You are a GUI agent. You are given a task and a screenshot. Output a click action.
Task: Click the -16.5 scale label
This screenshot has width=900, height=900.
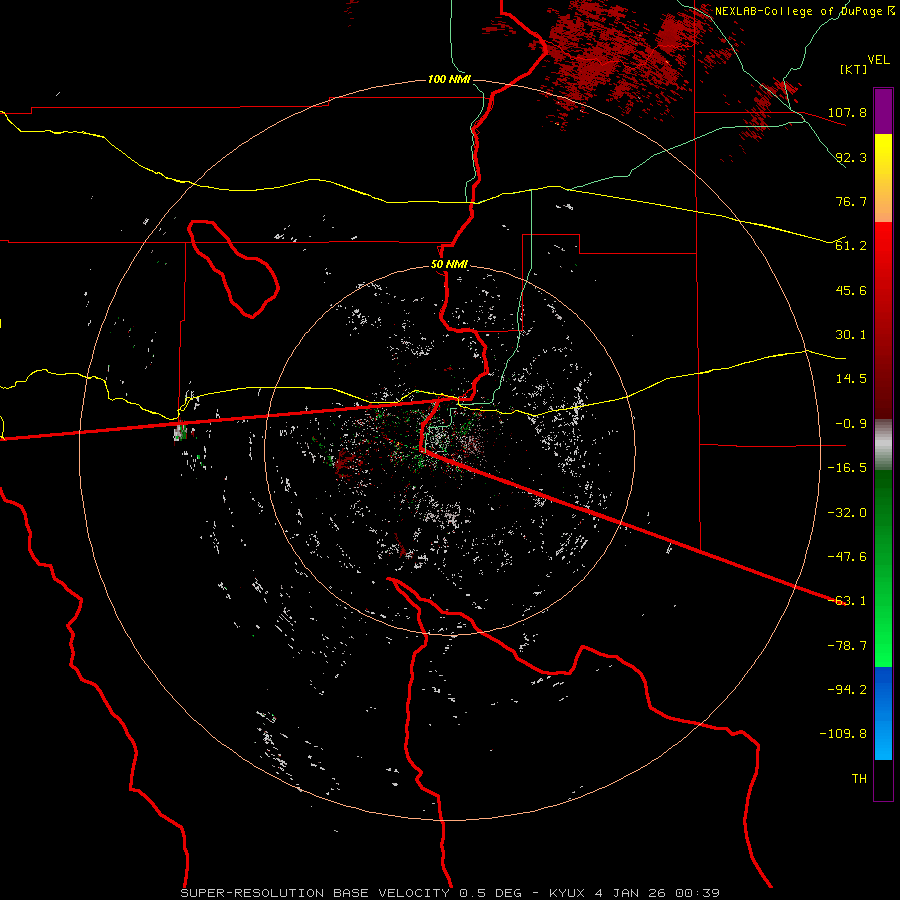847,468
